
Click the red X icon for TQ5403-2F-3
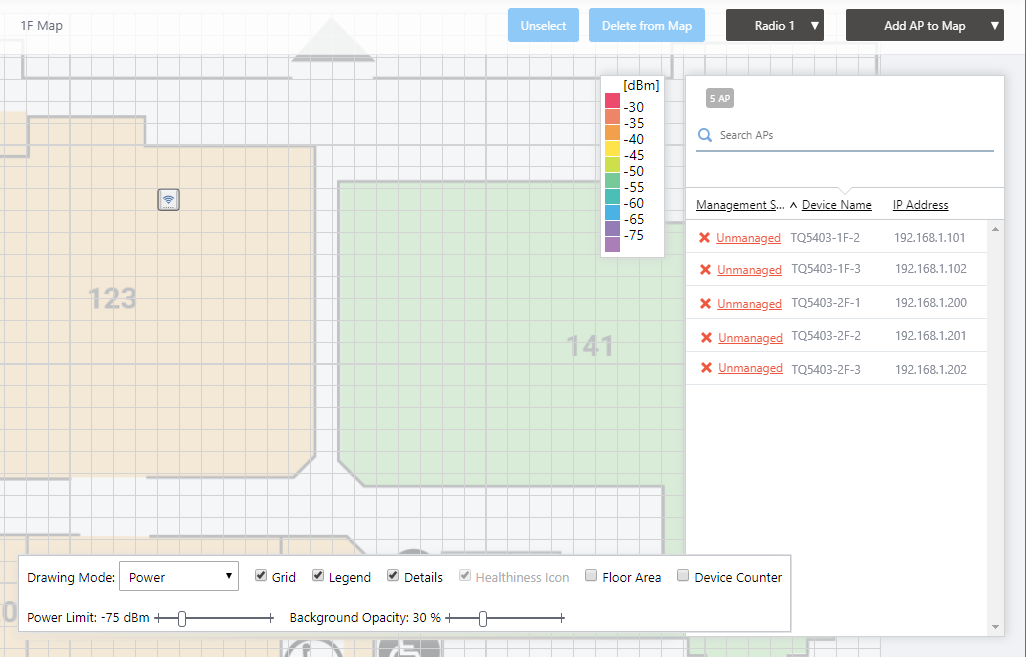click(706, 368)
